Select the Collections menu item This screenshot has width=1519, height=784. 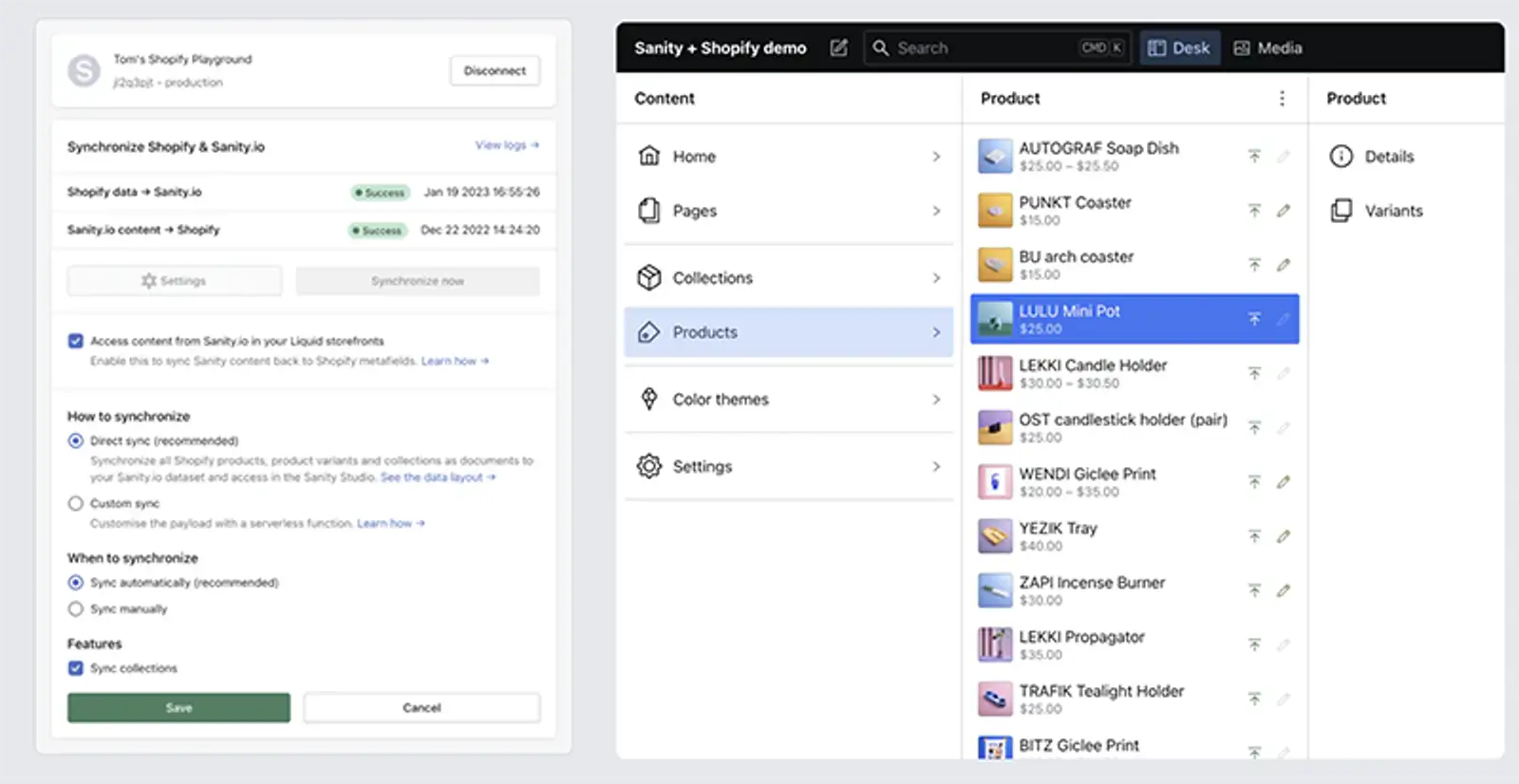[788, 278]
